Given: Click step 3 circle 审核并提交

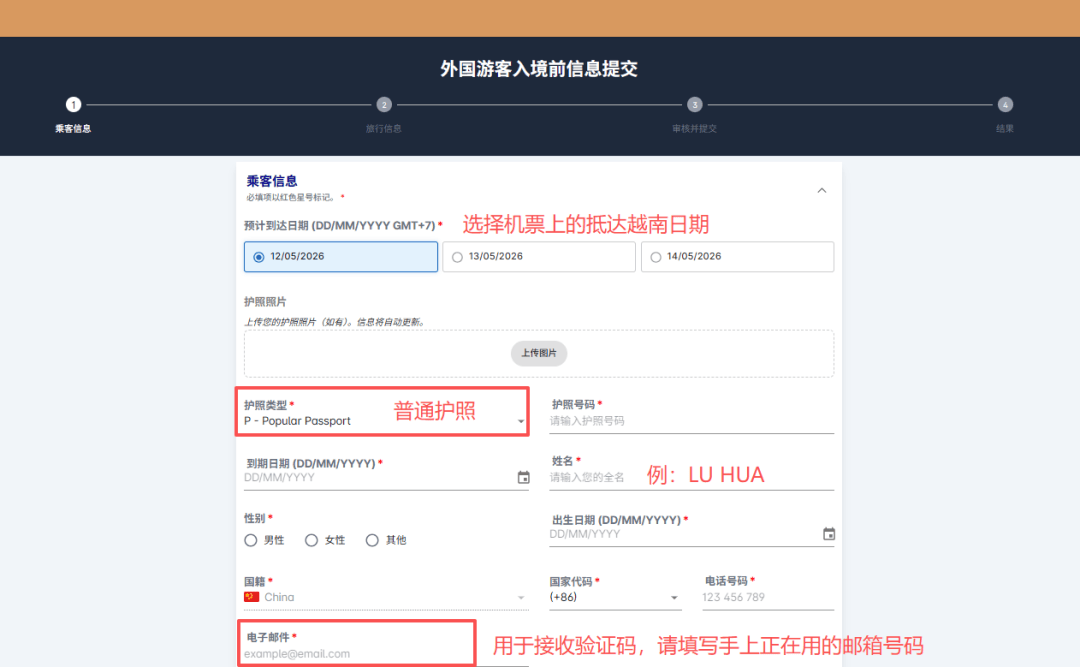Looking at the screenshot, I should pos(694,105).
